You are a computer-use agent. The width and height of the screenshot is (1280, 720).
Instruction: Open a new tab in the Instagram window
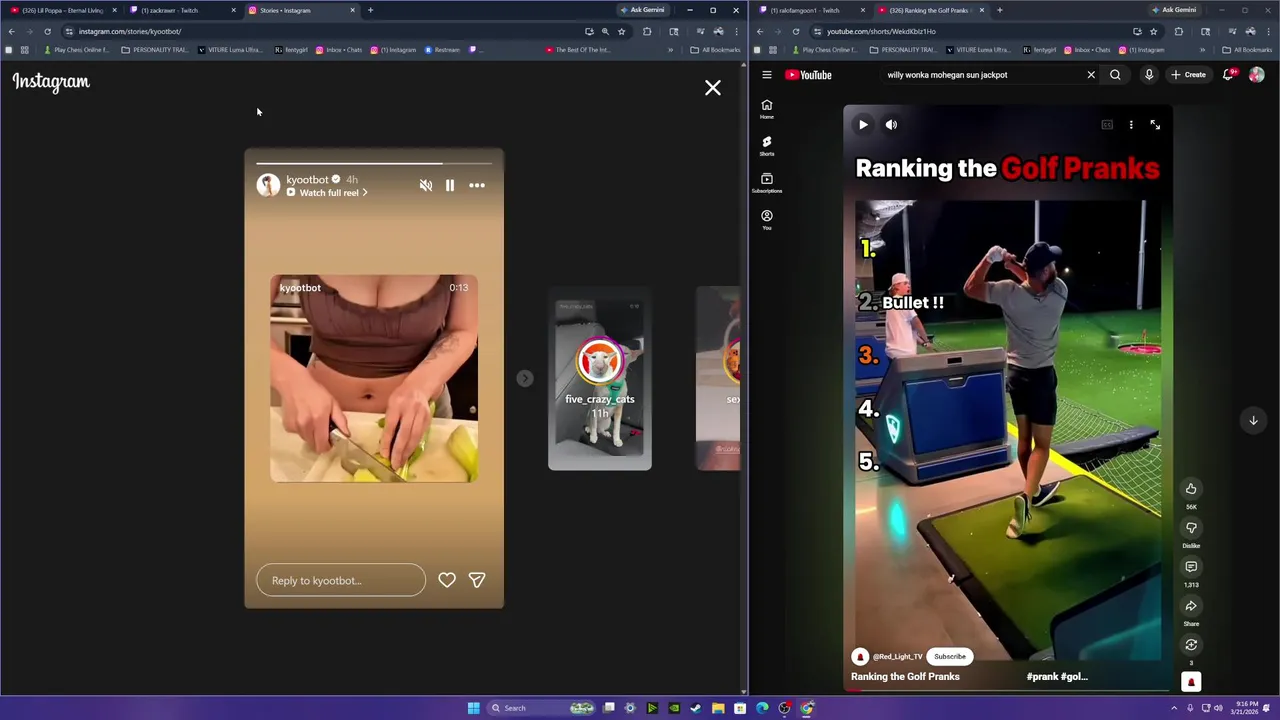370,10
